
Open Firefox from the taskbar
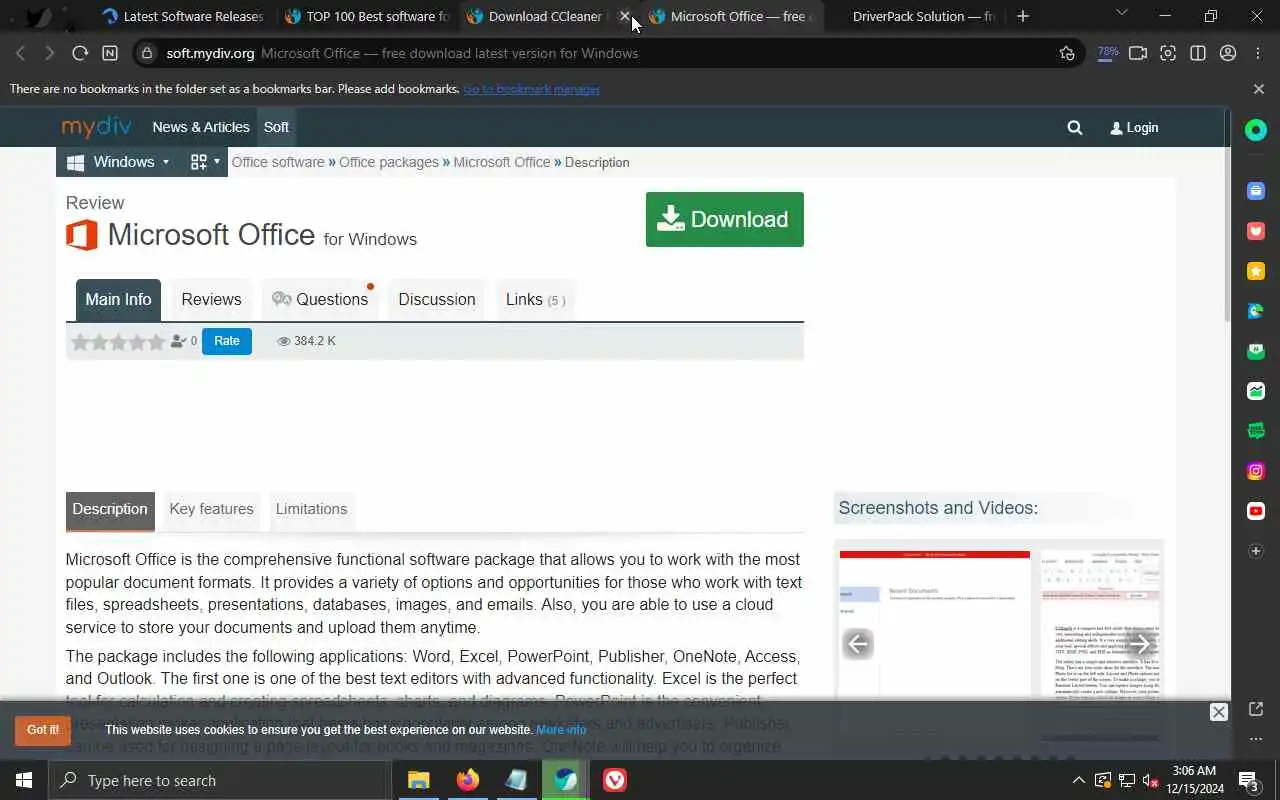coord(467,780)
